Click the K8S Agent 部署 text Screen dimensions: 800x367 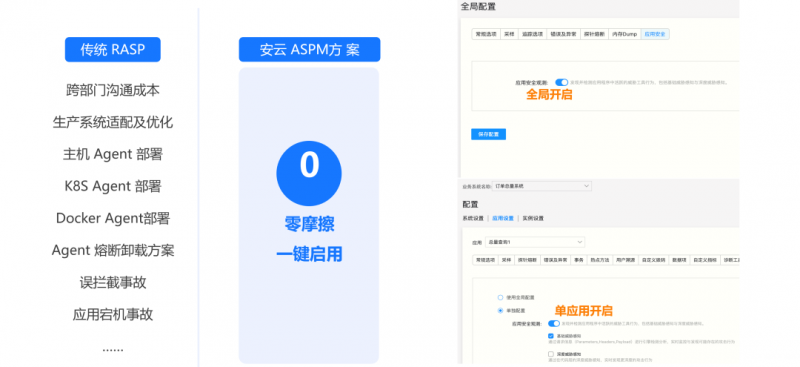(113, 186)
